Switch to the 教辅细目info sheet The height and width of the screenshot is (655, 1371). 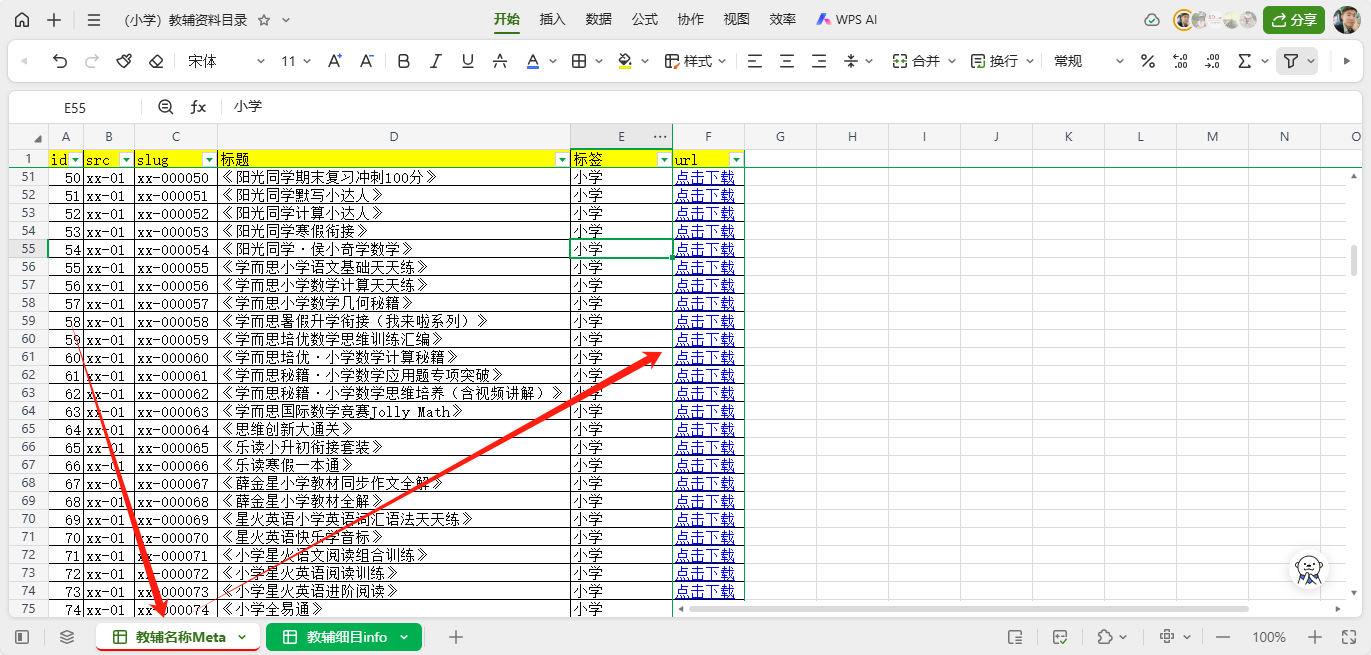click(346, 637)
